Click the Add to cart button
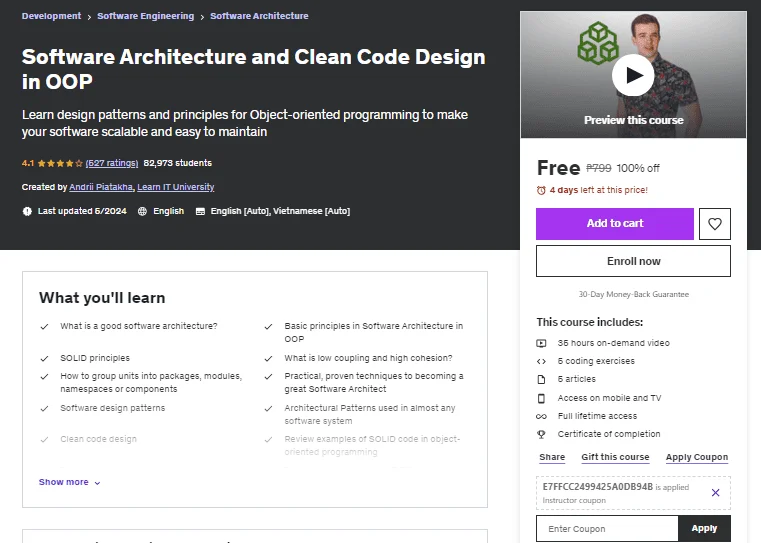Image resolution: width=761 pixels, height=543 pixels. (x=615, y=224)
